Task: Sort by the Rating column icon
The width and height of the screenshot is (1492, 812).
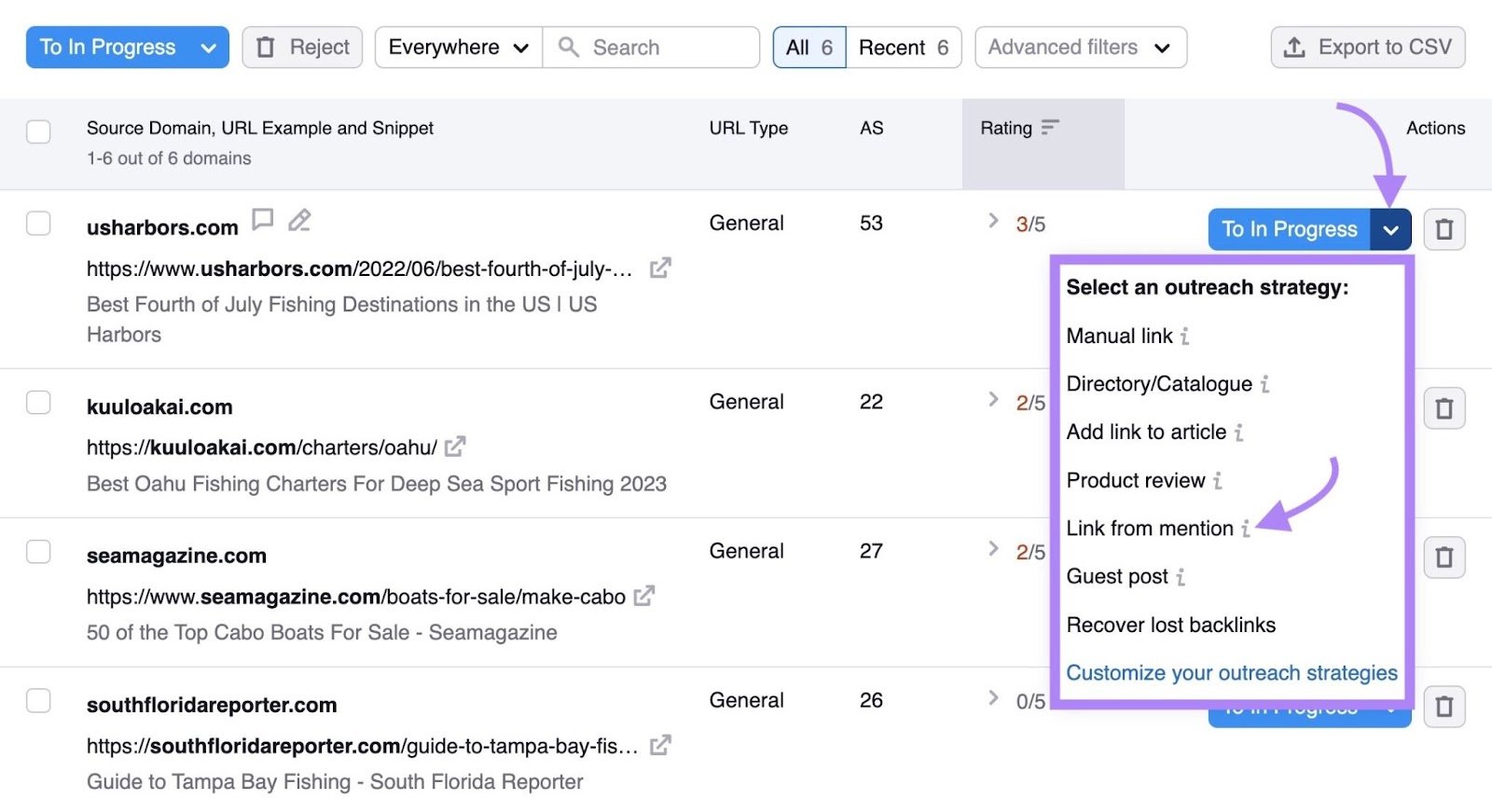Action: click(x=1050, y=128)
